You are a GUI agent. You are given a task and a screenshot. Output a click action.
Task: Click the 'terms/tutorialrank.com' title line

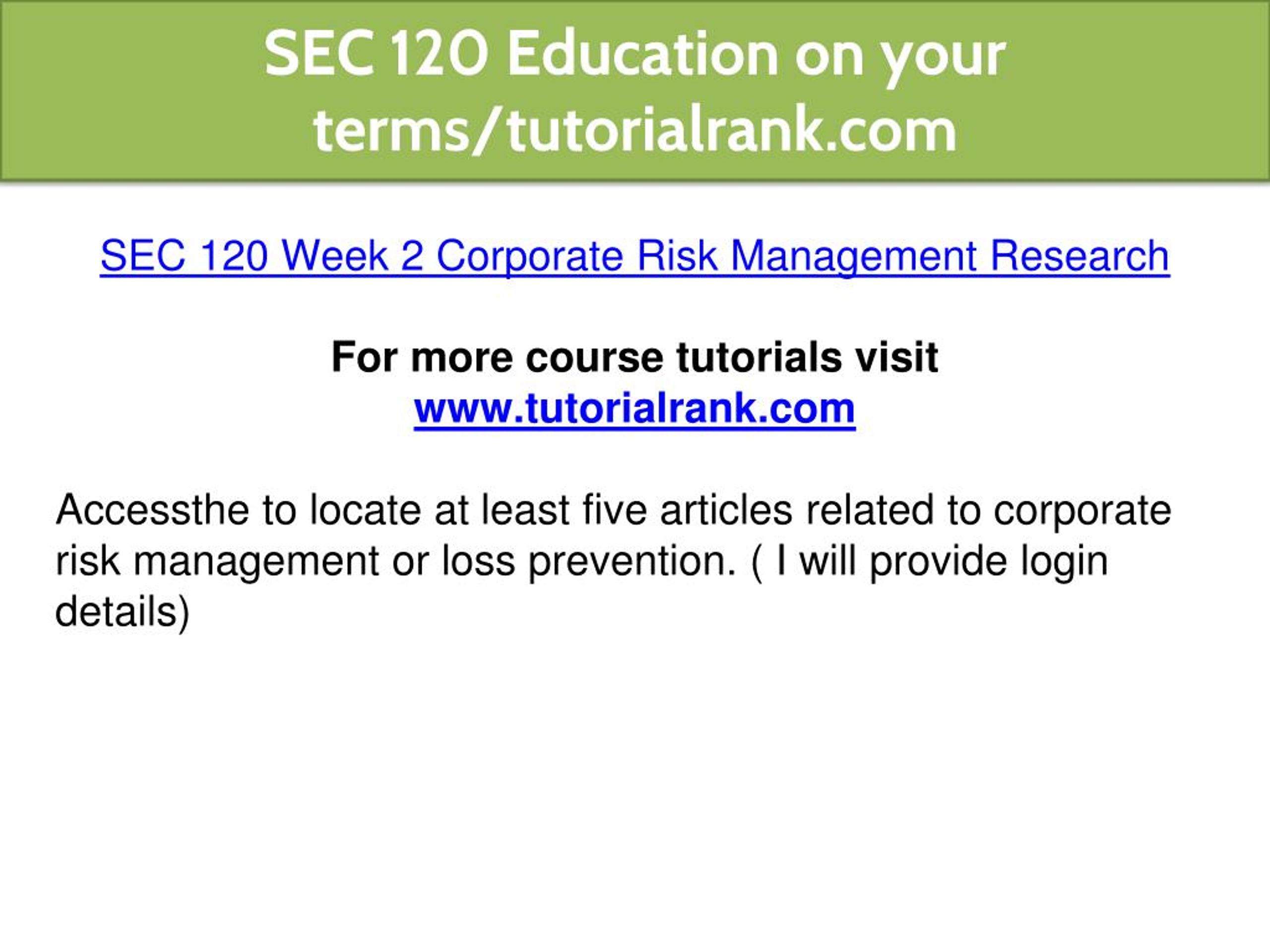coord(635,130)
